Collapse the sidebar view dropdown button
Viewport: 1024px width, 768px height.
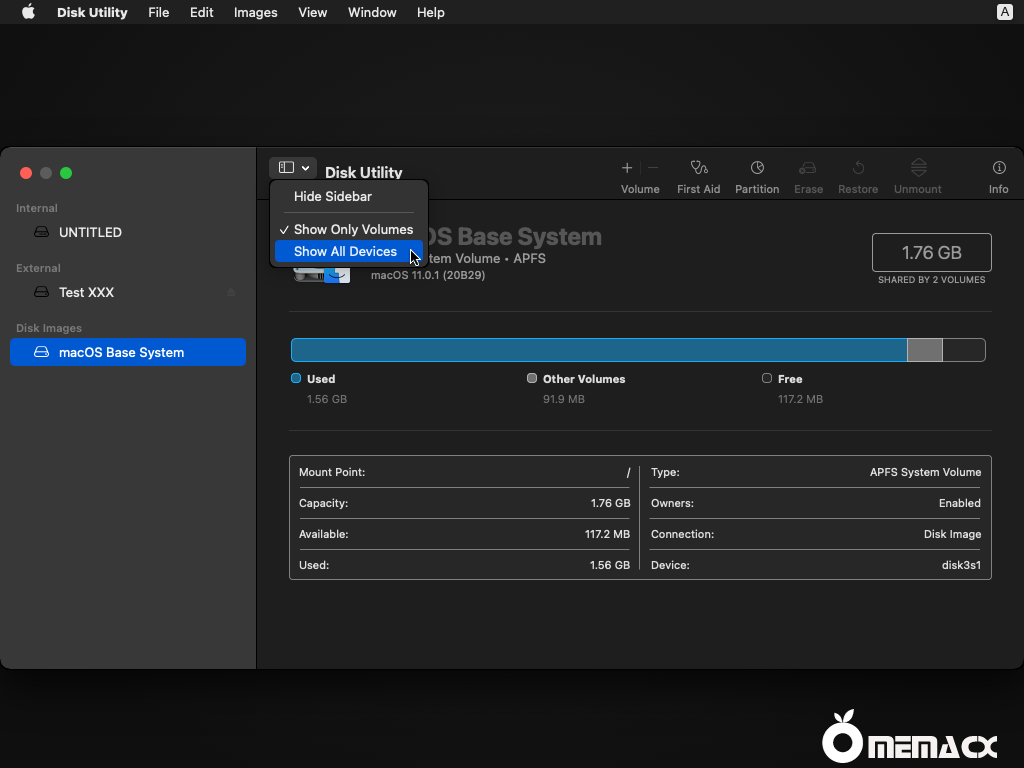293,168
